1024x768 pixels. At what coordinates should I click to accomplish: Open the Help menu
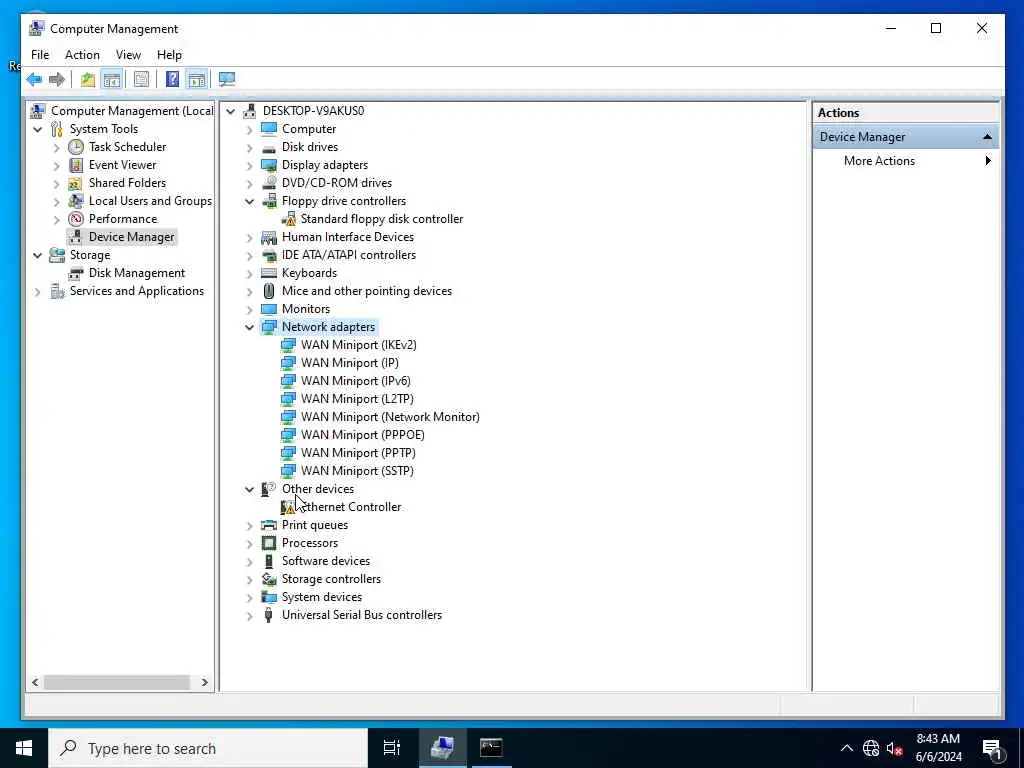[x=169, y=55]
